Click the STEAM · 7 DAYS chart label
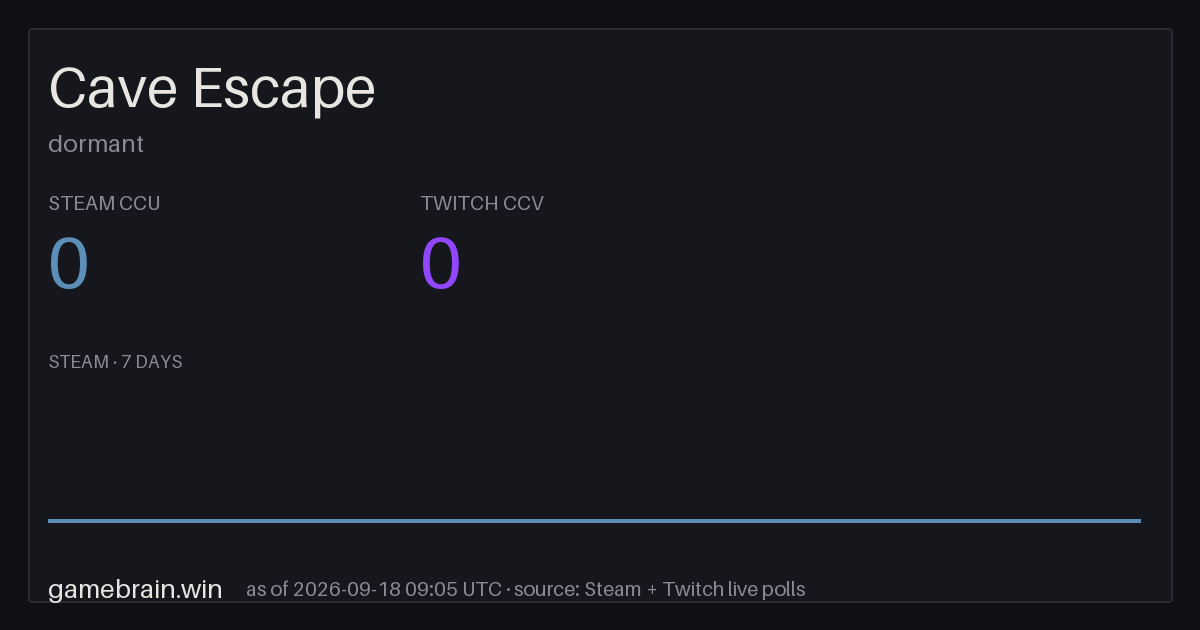1200x630 pixels. pos(115,362)
